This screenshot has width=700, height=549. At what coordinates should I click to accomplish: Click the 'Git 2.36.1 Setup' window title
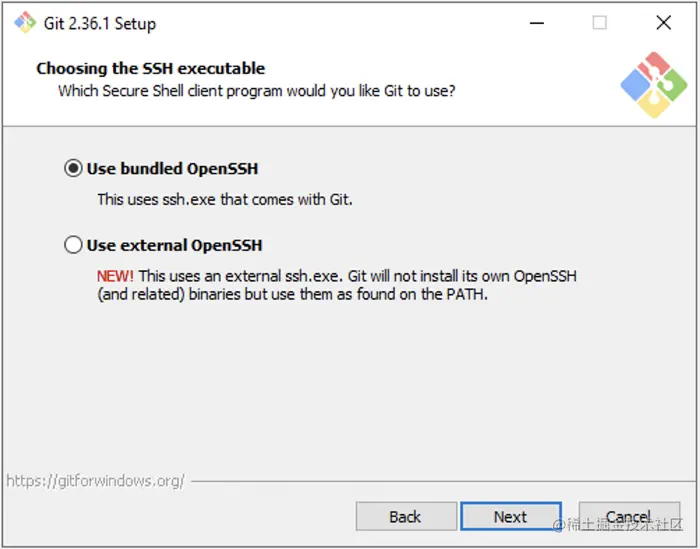click(x=100, y=23)
